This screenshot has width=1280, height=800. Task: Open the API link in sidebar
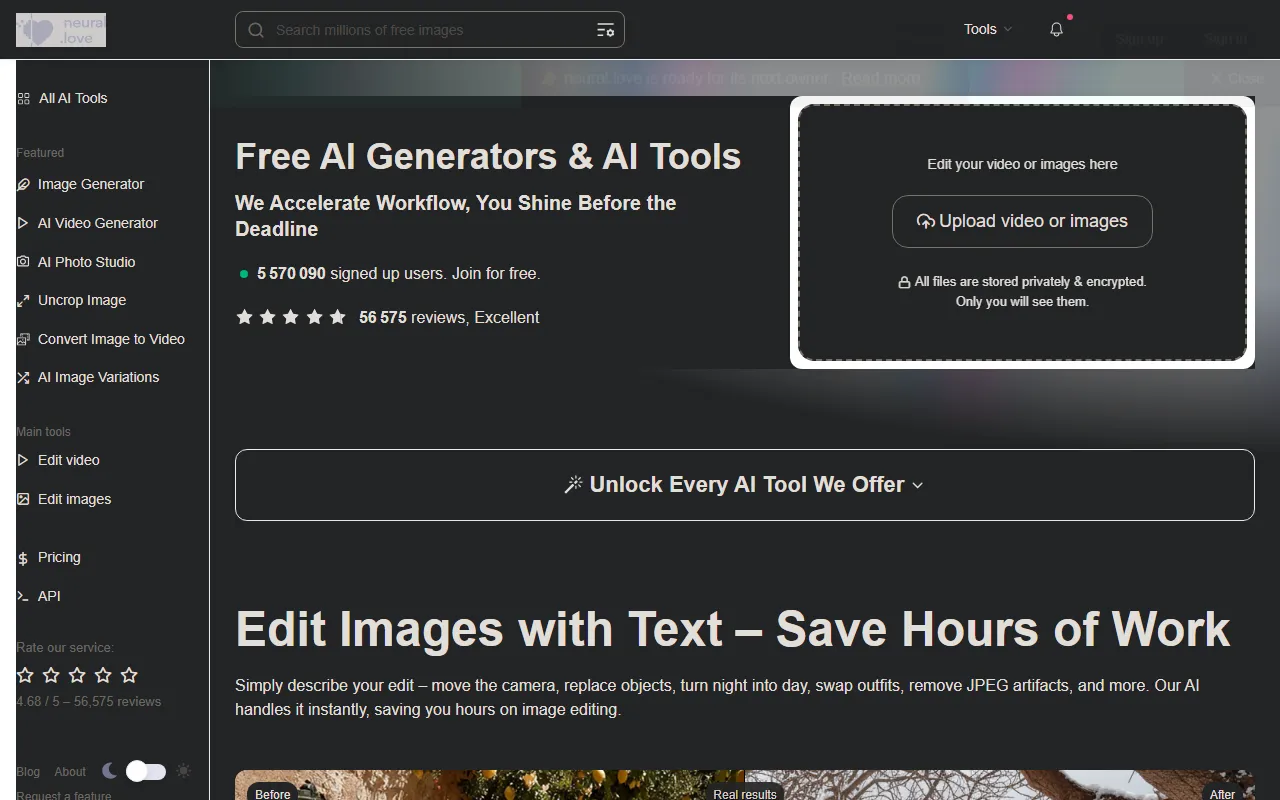pos(49,596)
